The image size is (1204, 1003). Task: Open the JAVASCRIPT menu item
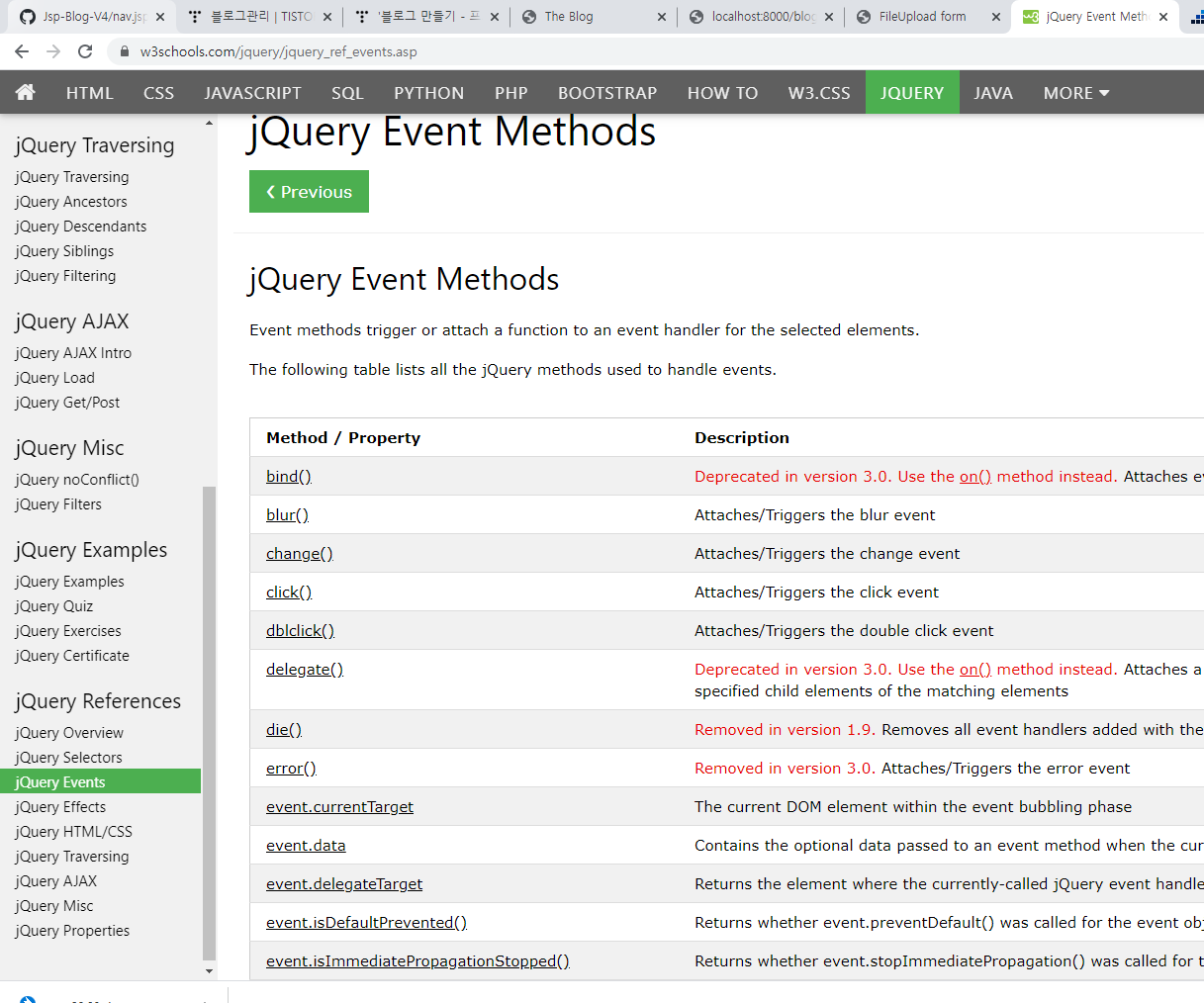click(x=252, y=92)
